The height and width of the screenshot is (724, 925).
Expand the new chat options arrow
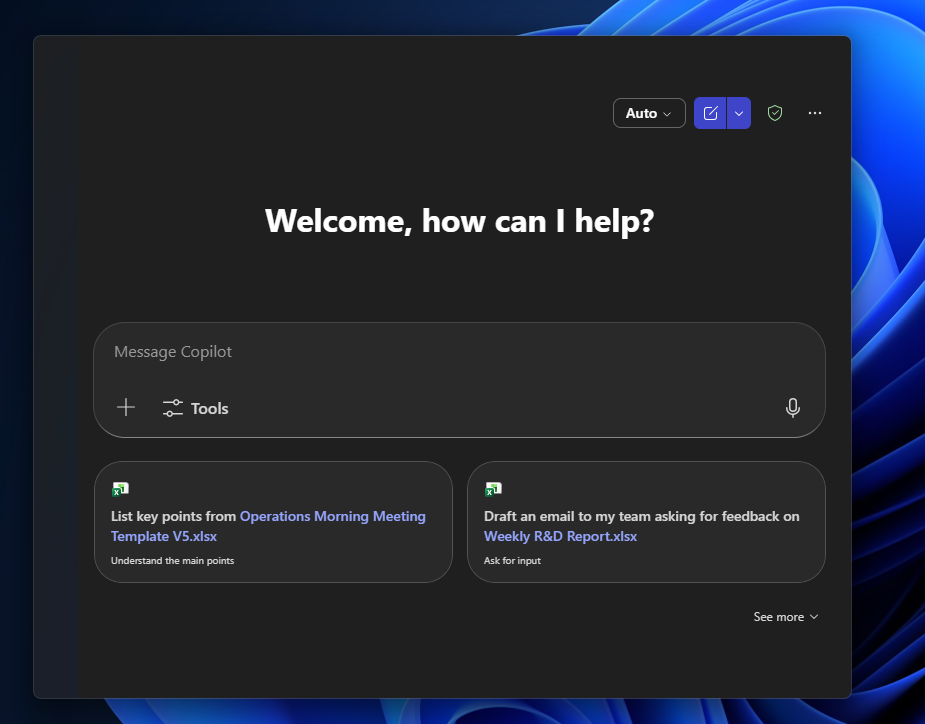point(739,113)
